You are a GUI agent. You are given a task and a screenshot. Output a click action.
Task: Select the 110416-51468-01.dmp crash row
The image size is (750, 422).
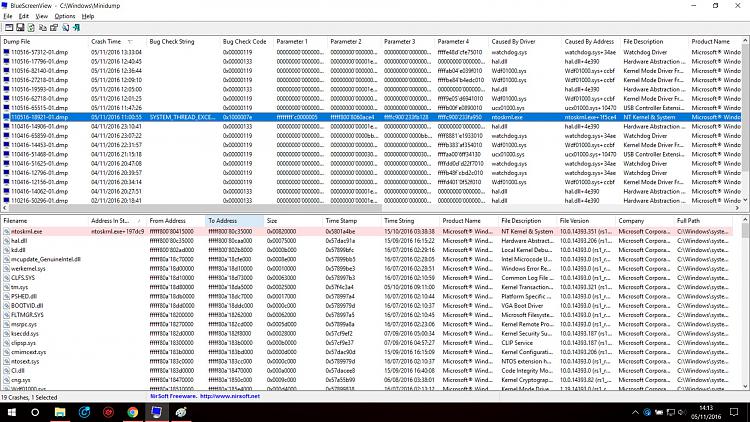tap(371, 154)
